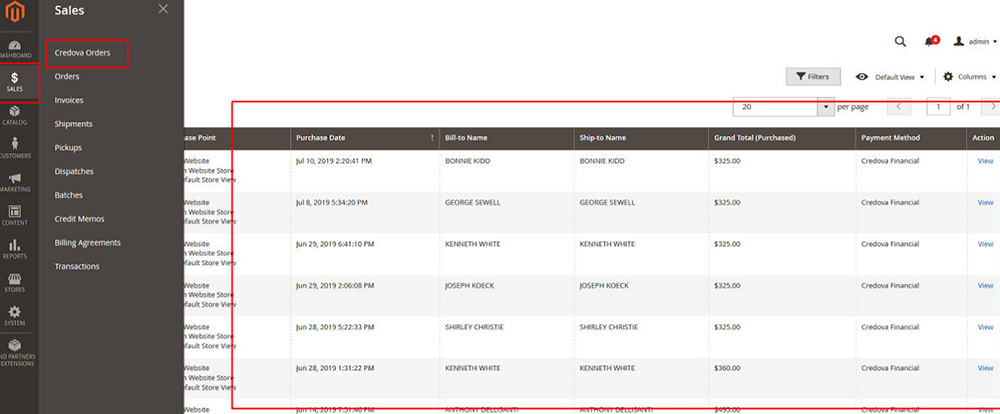Expand the per page size dropdown arrow

[x=826, y=107]
